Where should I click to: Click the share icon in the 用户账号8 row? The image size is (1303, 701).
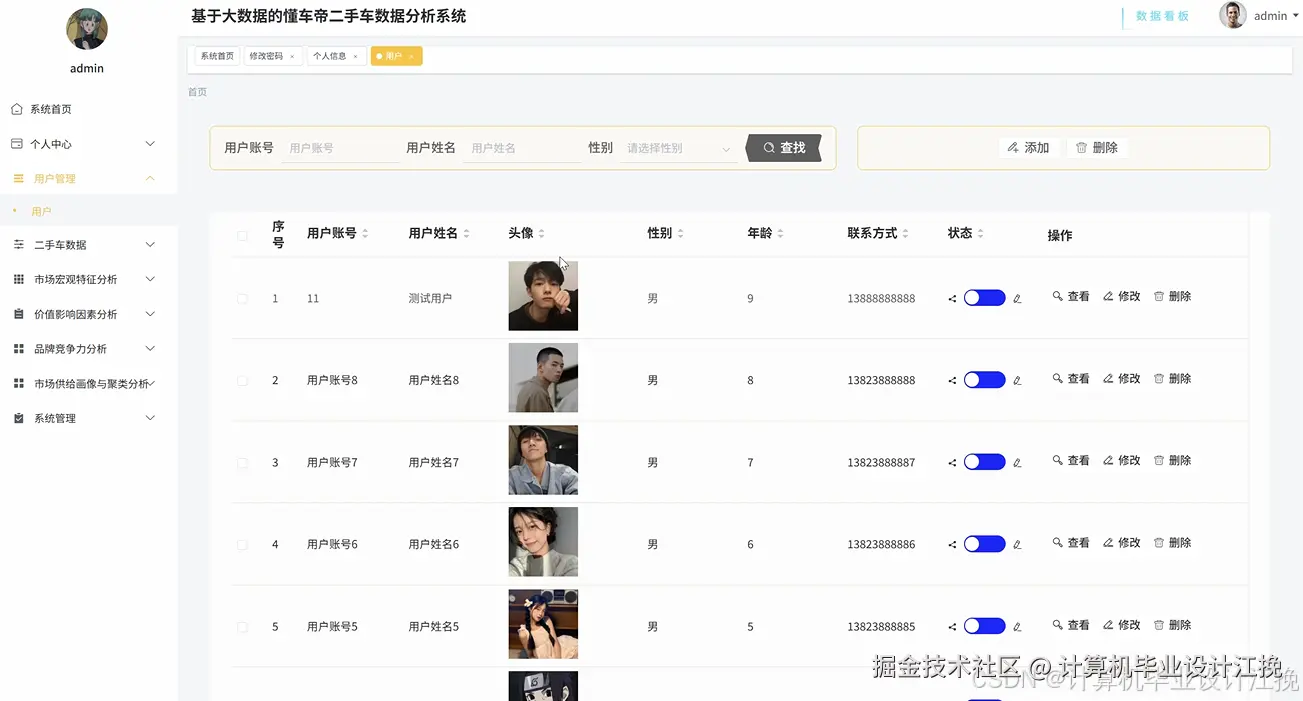click(952, 380)
